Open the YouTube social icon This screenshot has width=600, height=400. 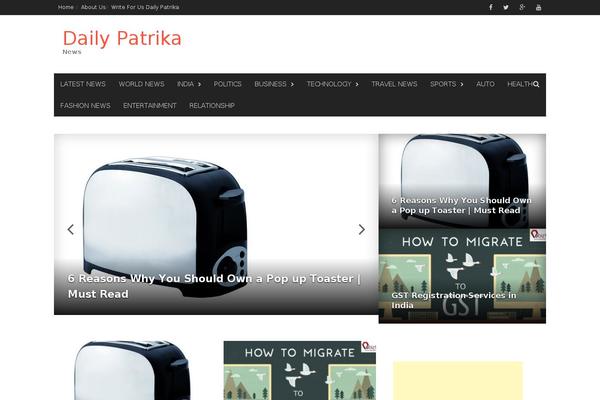pos(539,7)
